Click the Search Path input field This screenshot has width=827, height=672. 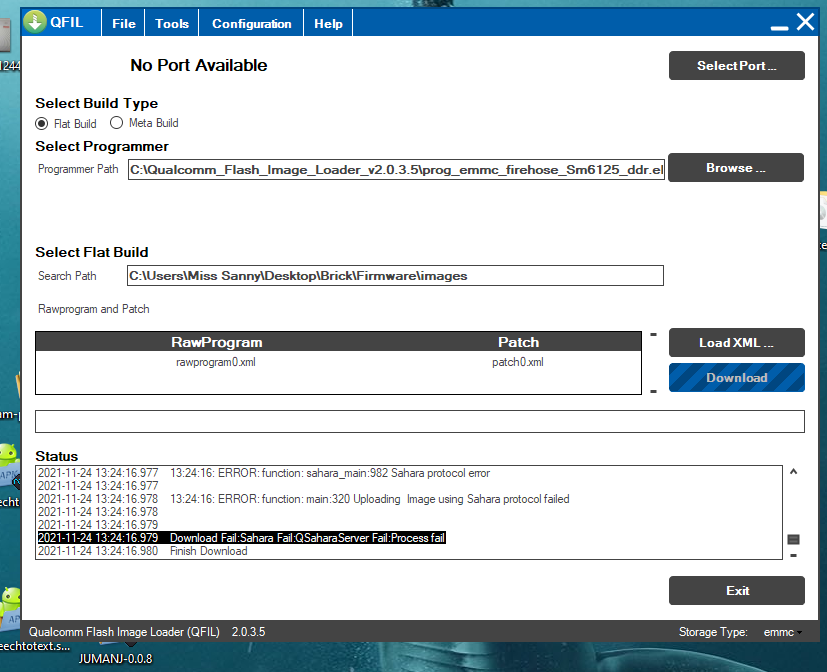pyautogui.click(x=395, y=275)
